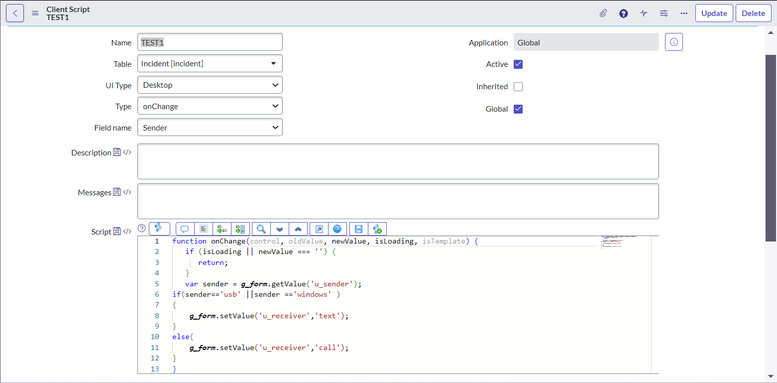The width and height of the screenshot is (777, 383).
Task: Check the Inherited checkbox
Action: point(518,87)
